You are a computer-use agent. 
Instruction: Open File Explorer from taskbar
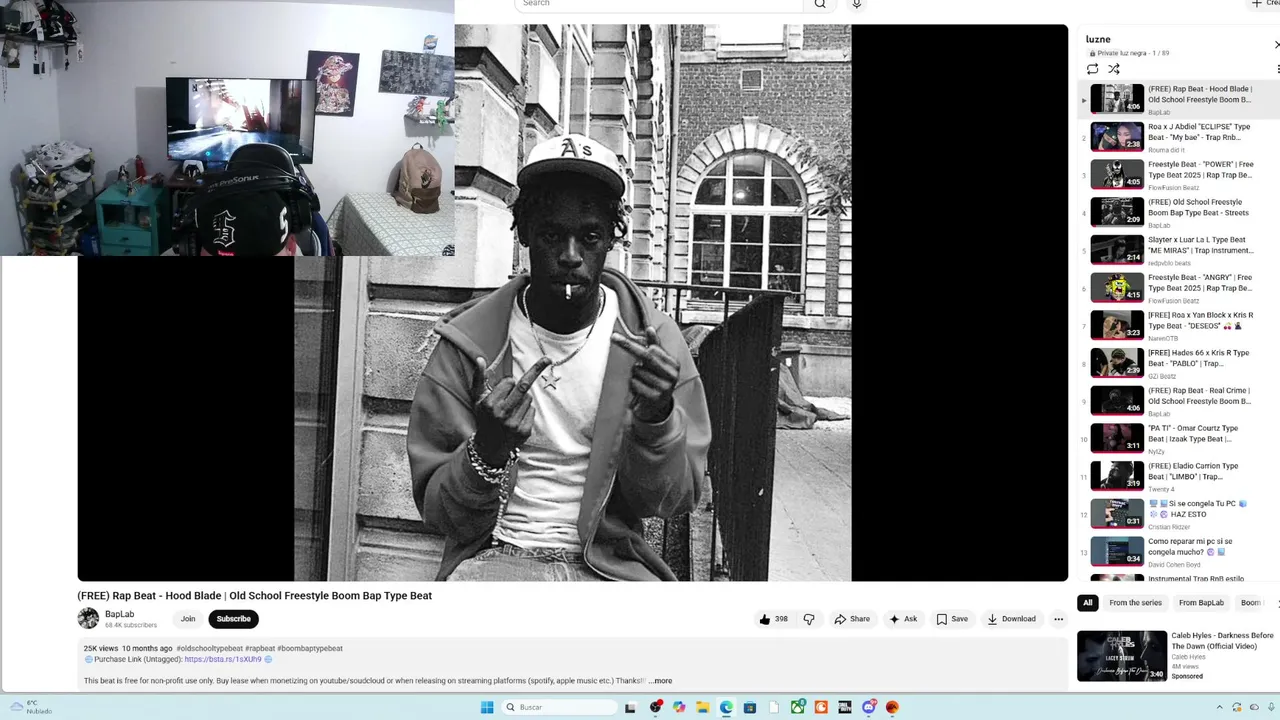pos(703,707)
